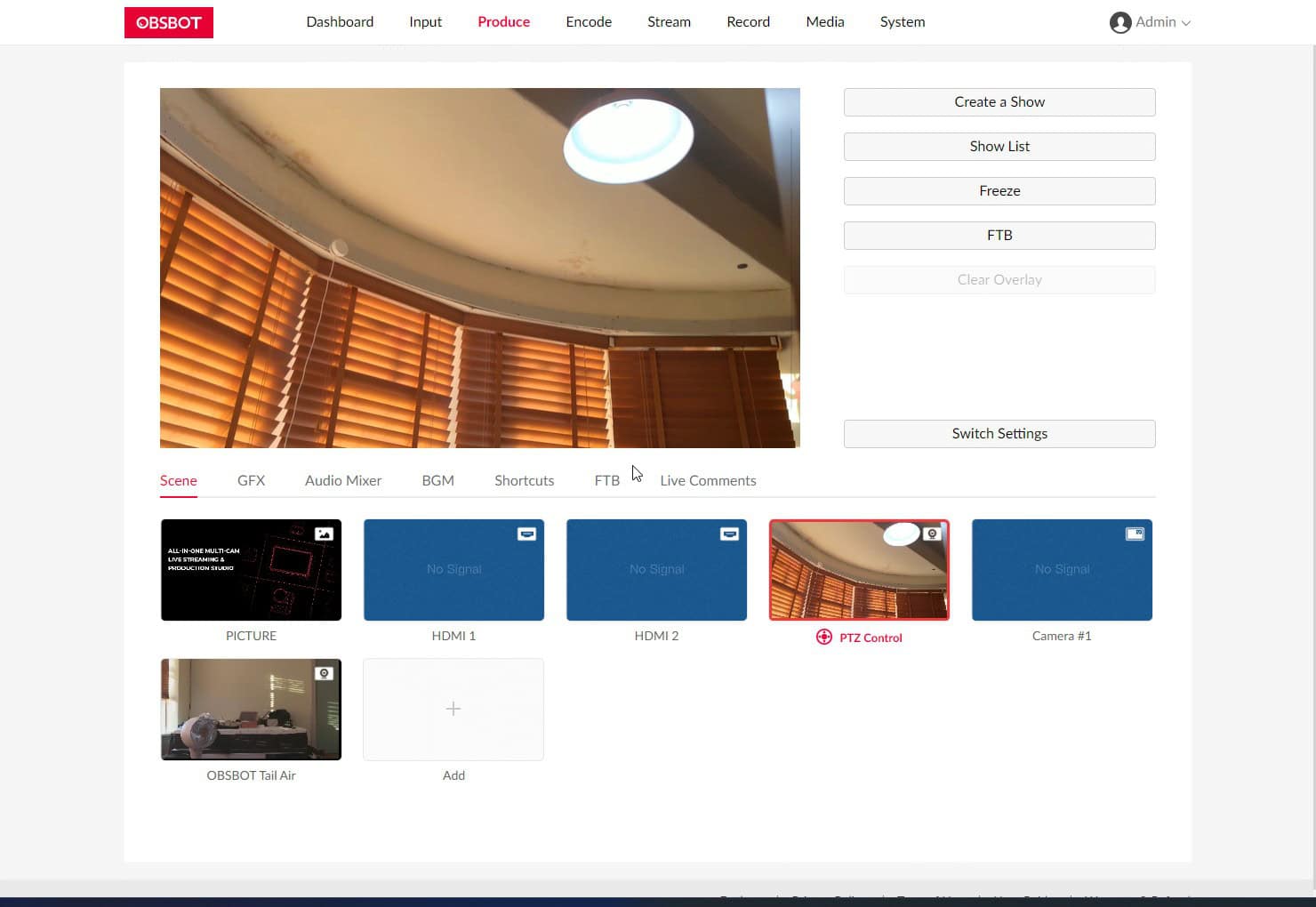Screen dimensions: 1316x907
Task: Click the Admin user avatar icon
Action: coord(1119,23)
